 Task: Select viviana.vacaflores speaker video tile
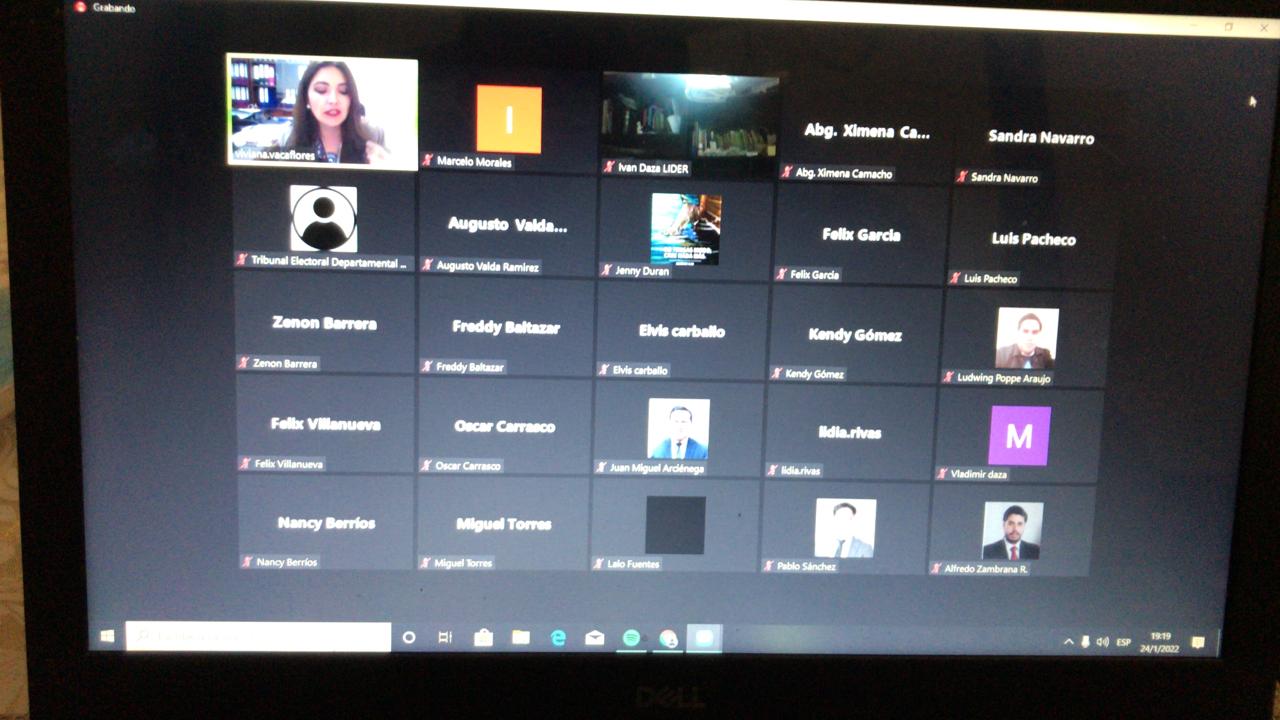tap(322, 111)
